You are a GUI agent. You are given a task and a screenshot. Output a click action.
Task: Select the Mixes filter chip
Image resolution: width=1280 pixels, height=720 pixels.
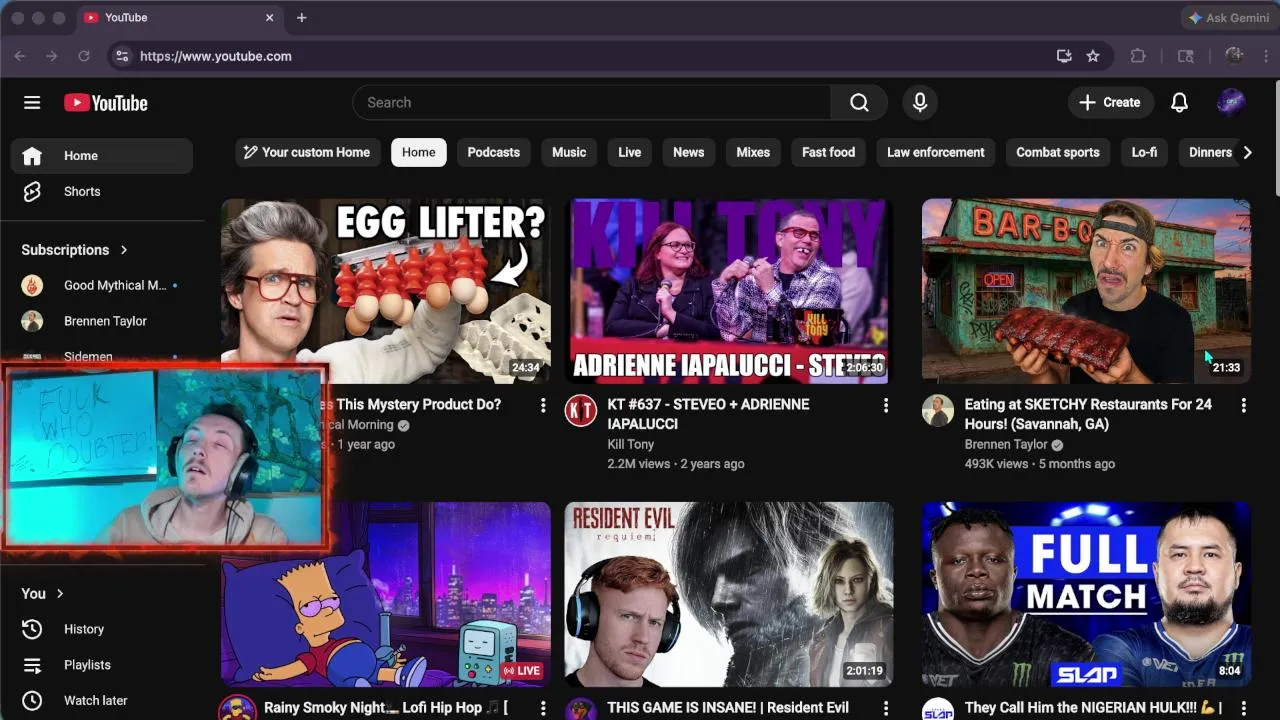pyautogui.click(x=753, y=152)
